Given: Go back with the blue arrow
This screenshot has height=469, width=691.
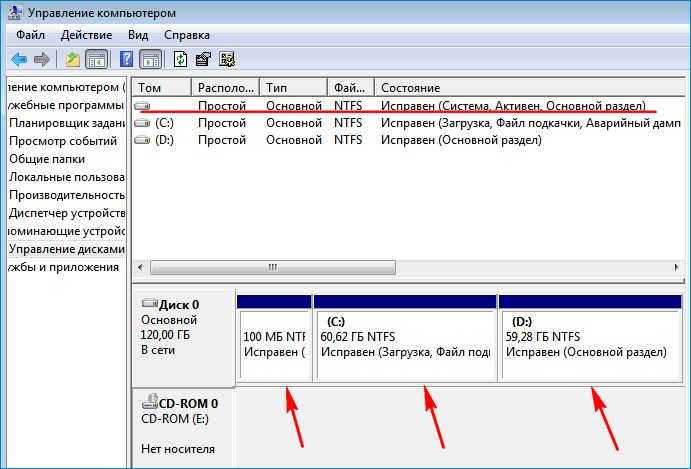Looking at the screenshot, I should [19, 59].
